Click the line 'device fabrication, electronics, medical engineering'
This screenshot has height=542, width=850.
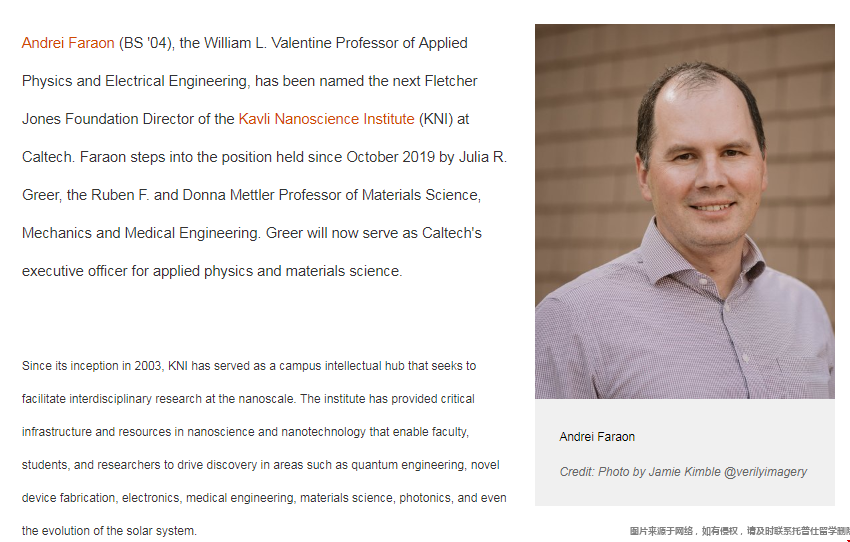(x=158, y=498)
